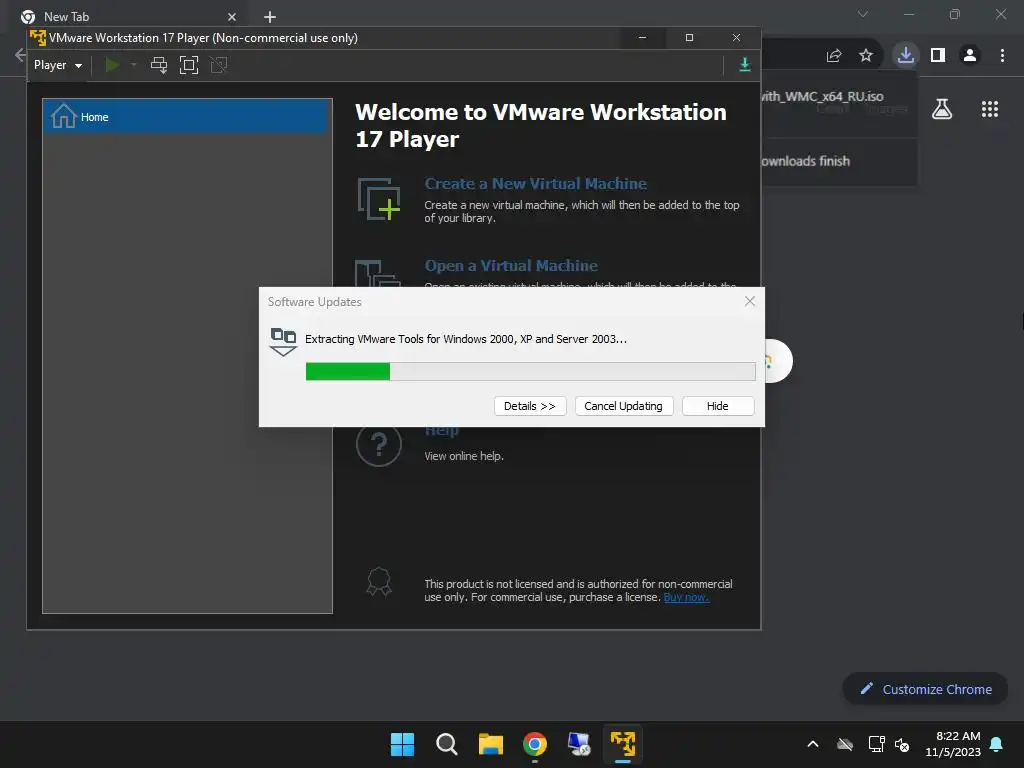
Task: Expand the power options arrow beside play
Action: pyautogui.click(x=134, y=65)
